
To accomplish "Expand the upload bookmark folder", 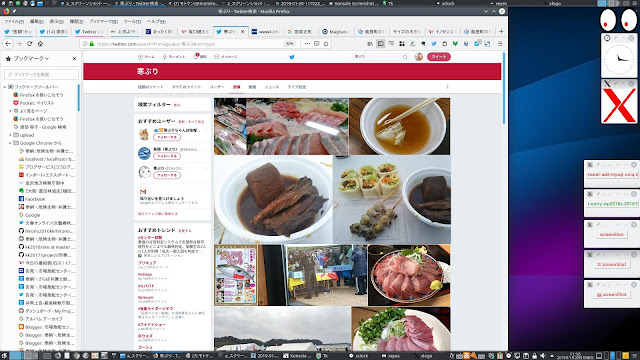I will click(10, 135).
